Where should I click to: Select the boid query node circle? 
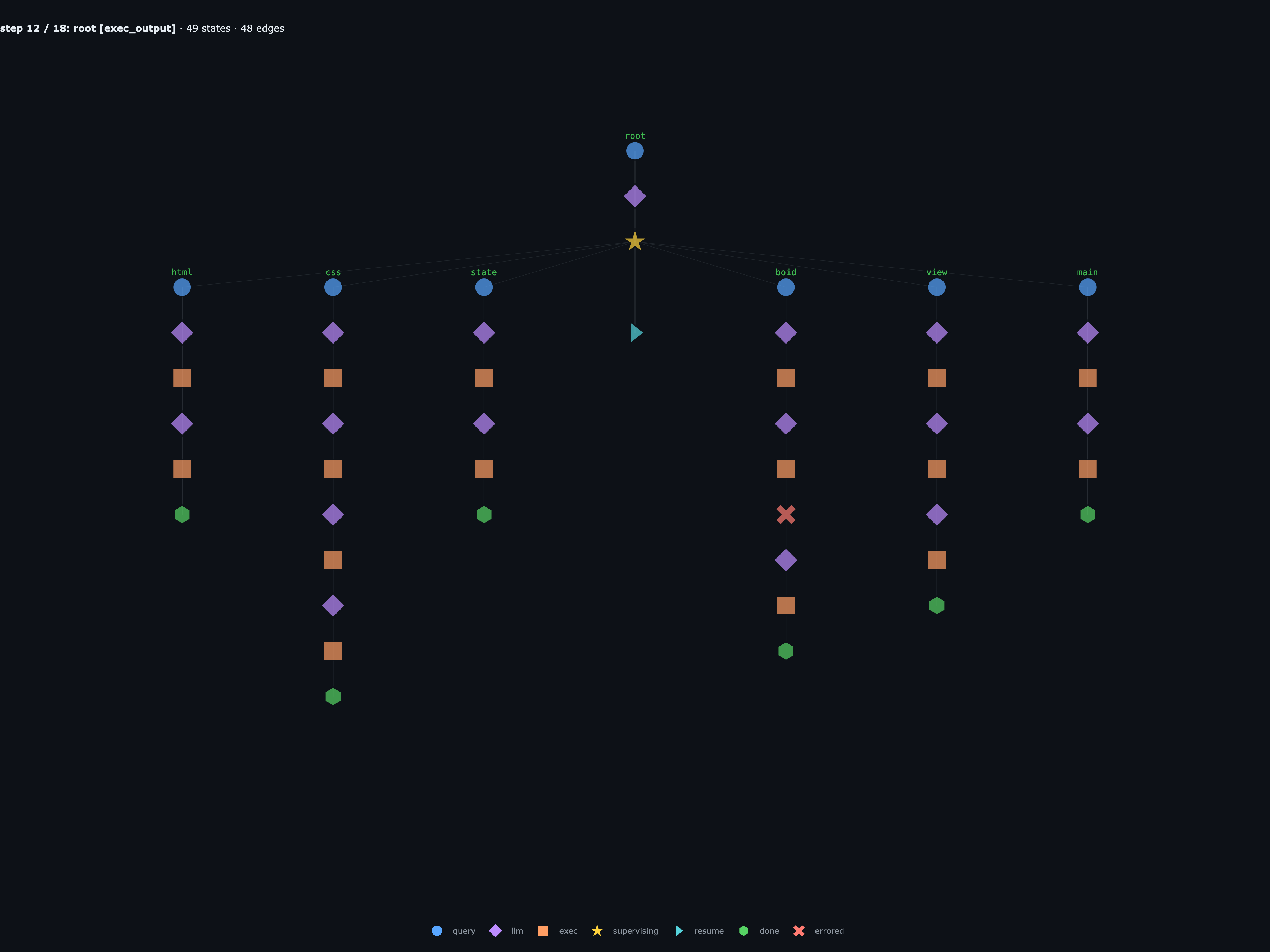[786, 287]
